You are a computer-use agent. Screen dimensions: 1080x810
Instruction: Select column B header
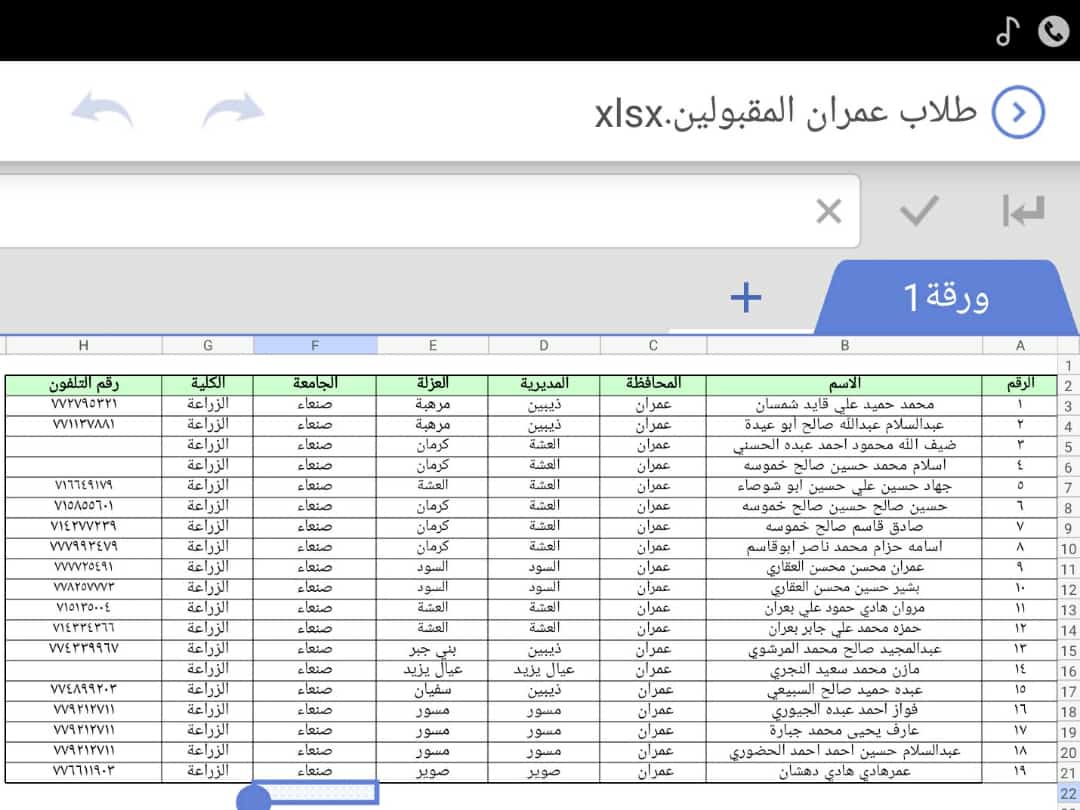point(844,345)
